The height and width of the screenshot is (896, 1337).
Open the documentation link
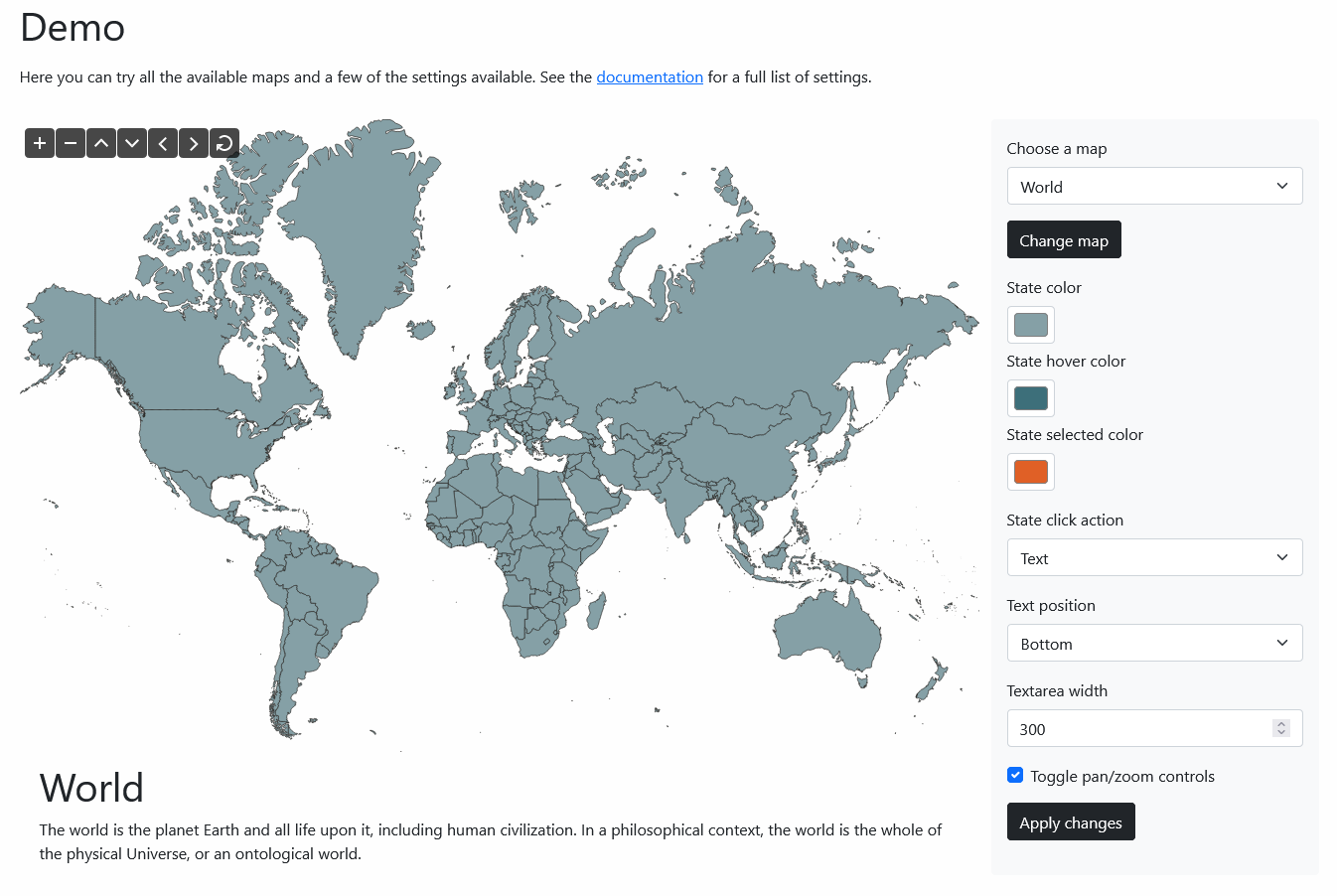point(650,76)
